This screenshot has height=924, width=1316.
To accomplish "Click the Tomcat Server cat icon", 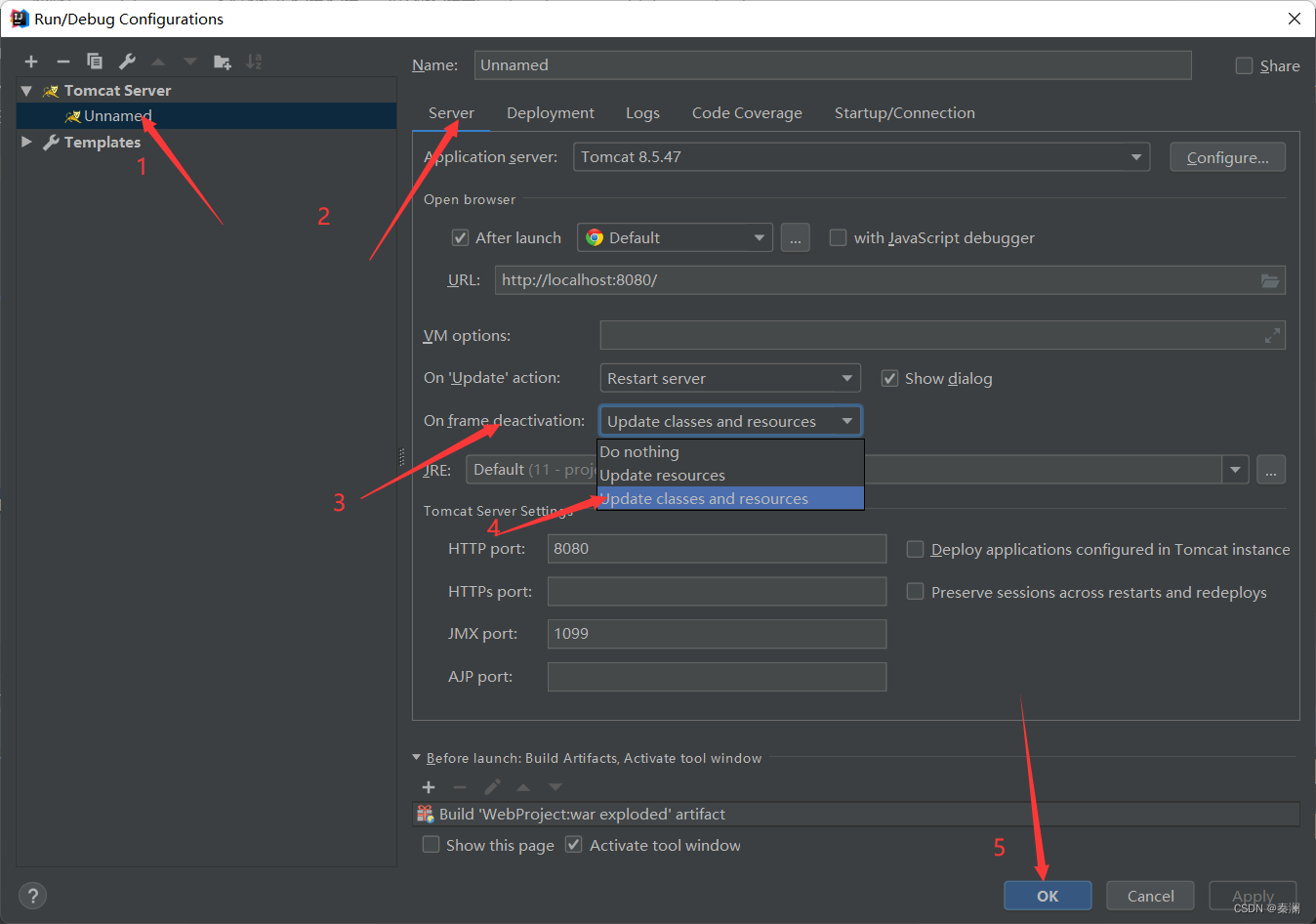I will [51, 91].
